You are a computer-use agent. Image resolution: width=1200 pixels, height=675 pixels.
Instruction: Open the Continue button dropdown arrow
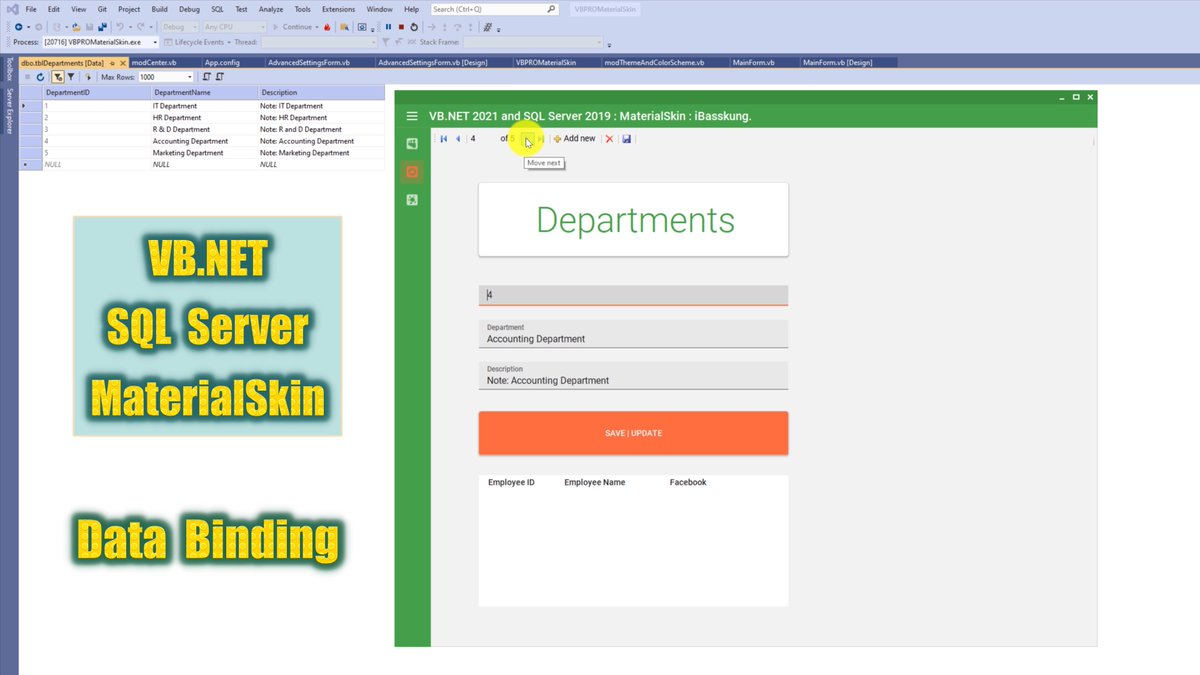316,27
